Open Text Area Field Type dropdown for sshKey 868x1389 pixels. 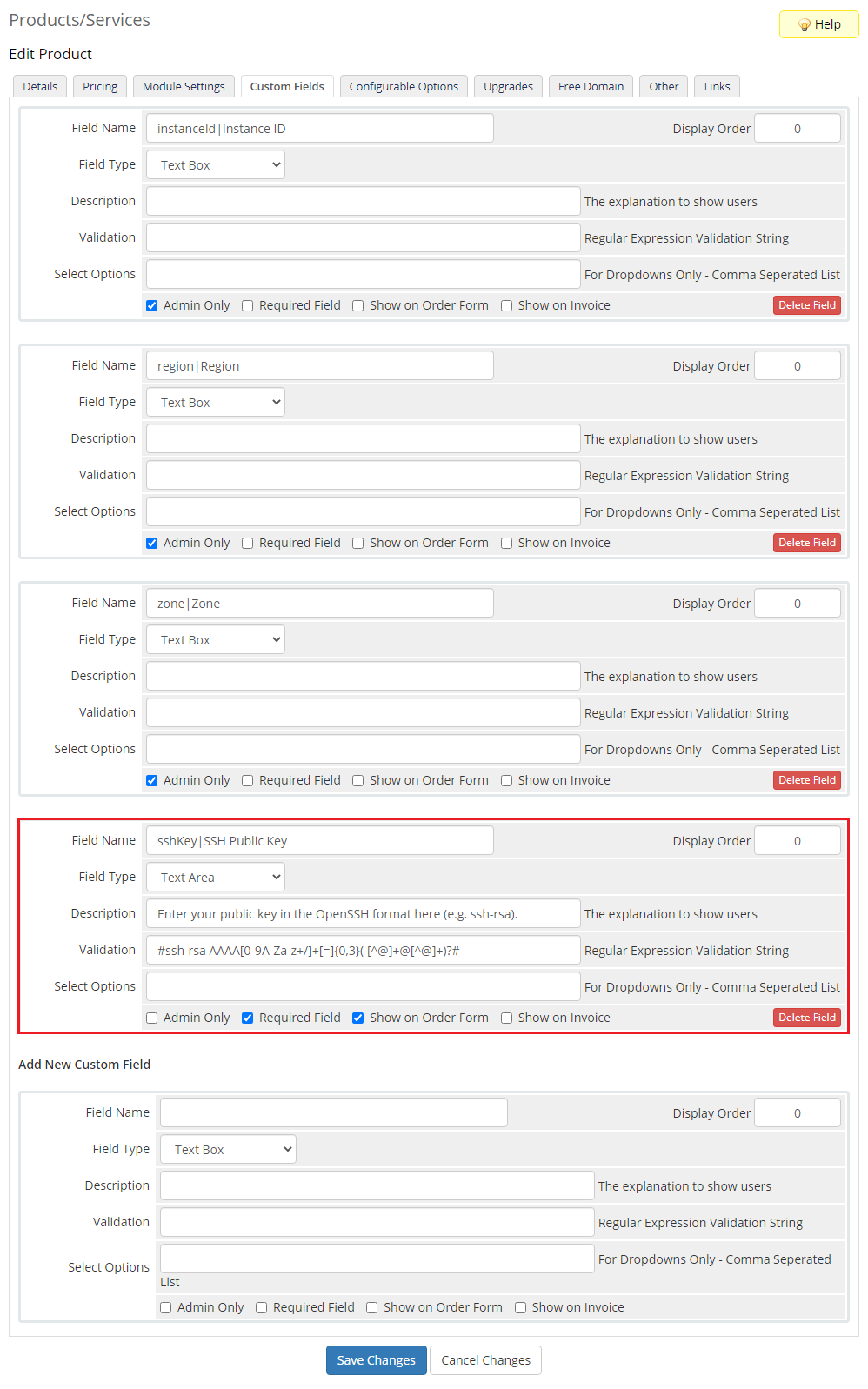(x=216, y=877)
